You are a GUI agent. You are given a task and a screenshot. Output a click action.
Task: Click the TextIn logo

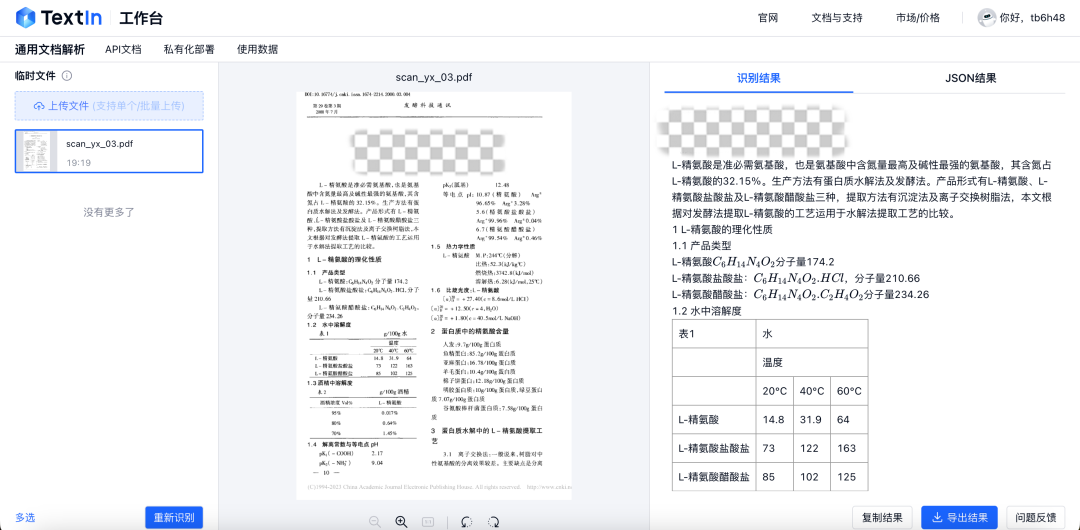(x=58, y=17)
